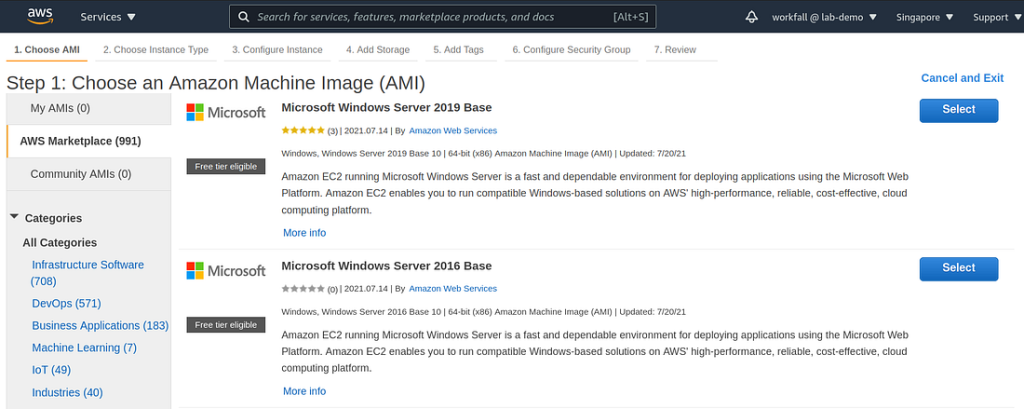Image resolution: width=1024 pixels, height=409 pixels.
Task: Open More info for Windows Server 2019
Action: pyautogui.click(x=304, y=233)
